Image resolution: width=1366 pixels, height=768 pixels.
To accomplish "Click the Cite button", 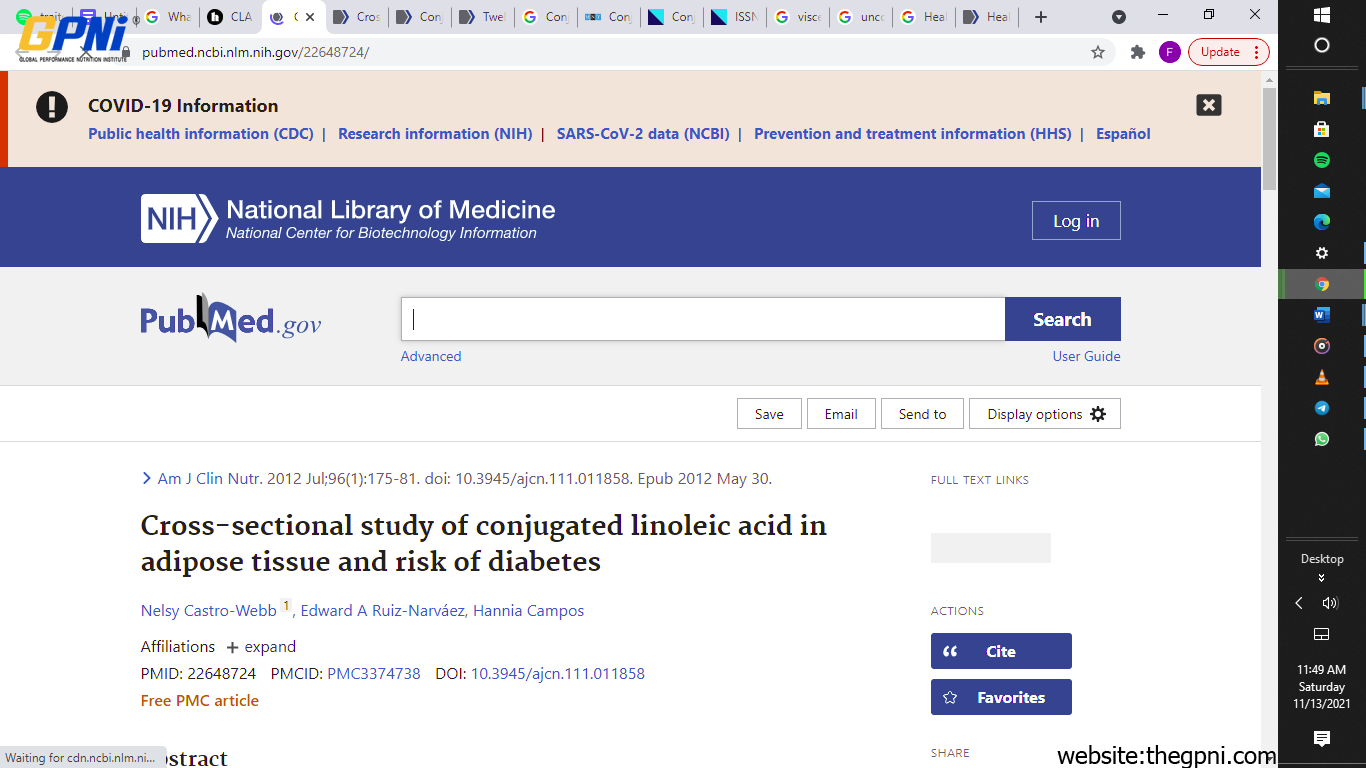I will (x=1000, y=651).
